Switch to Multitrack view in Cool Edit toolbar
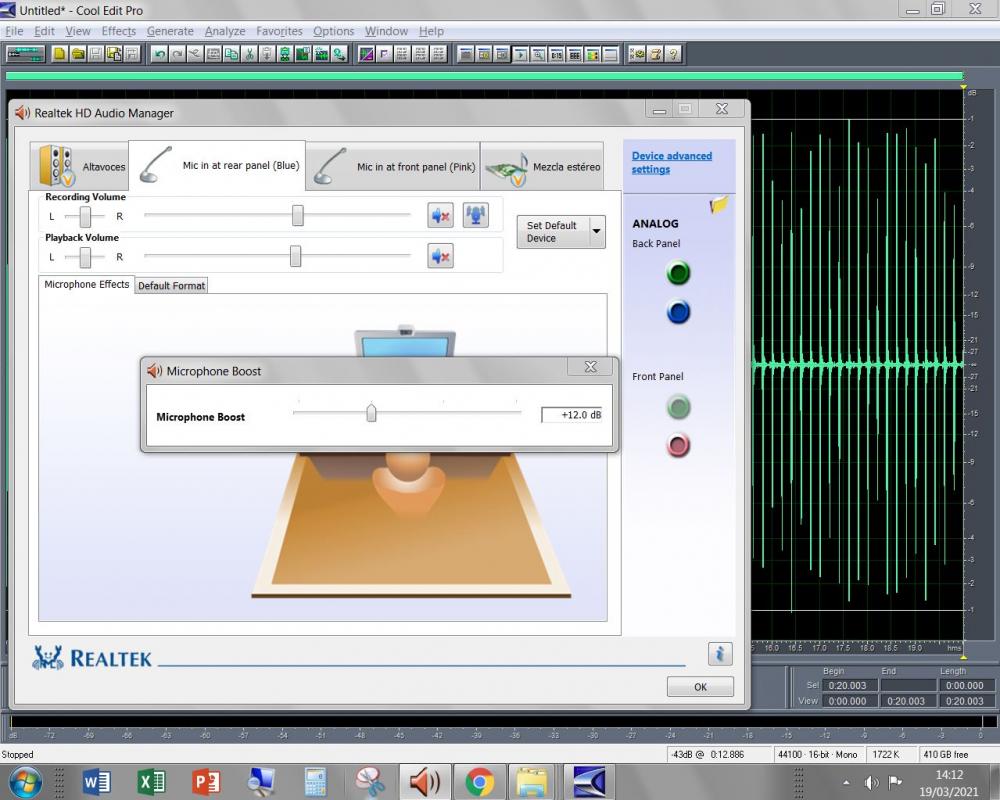The image size is (1000, 800). [x=26, y=54]
